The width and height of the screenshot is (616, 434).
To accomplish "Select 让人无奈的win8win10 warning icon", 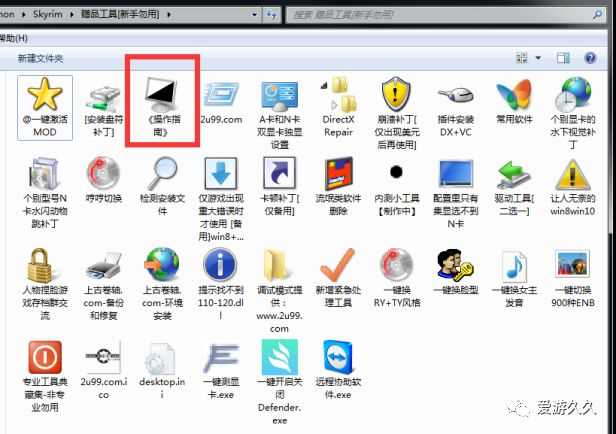I will point(573,175).
